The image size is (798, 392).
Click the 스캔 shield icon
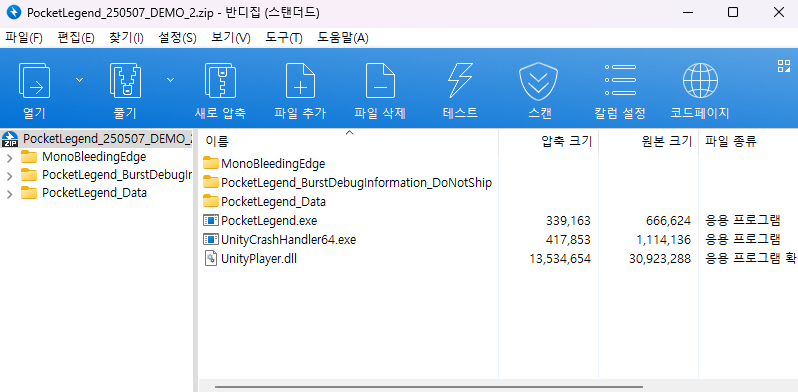click(x=538, y=81)
